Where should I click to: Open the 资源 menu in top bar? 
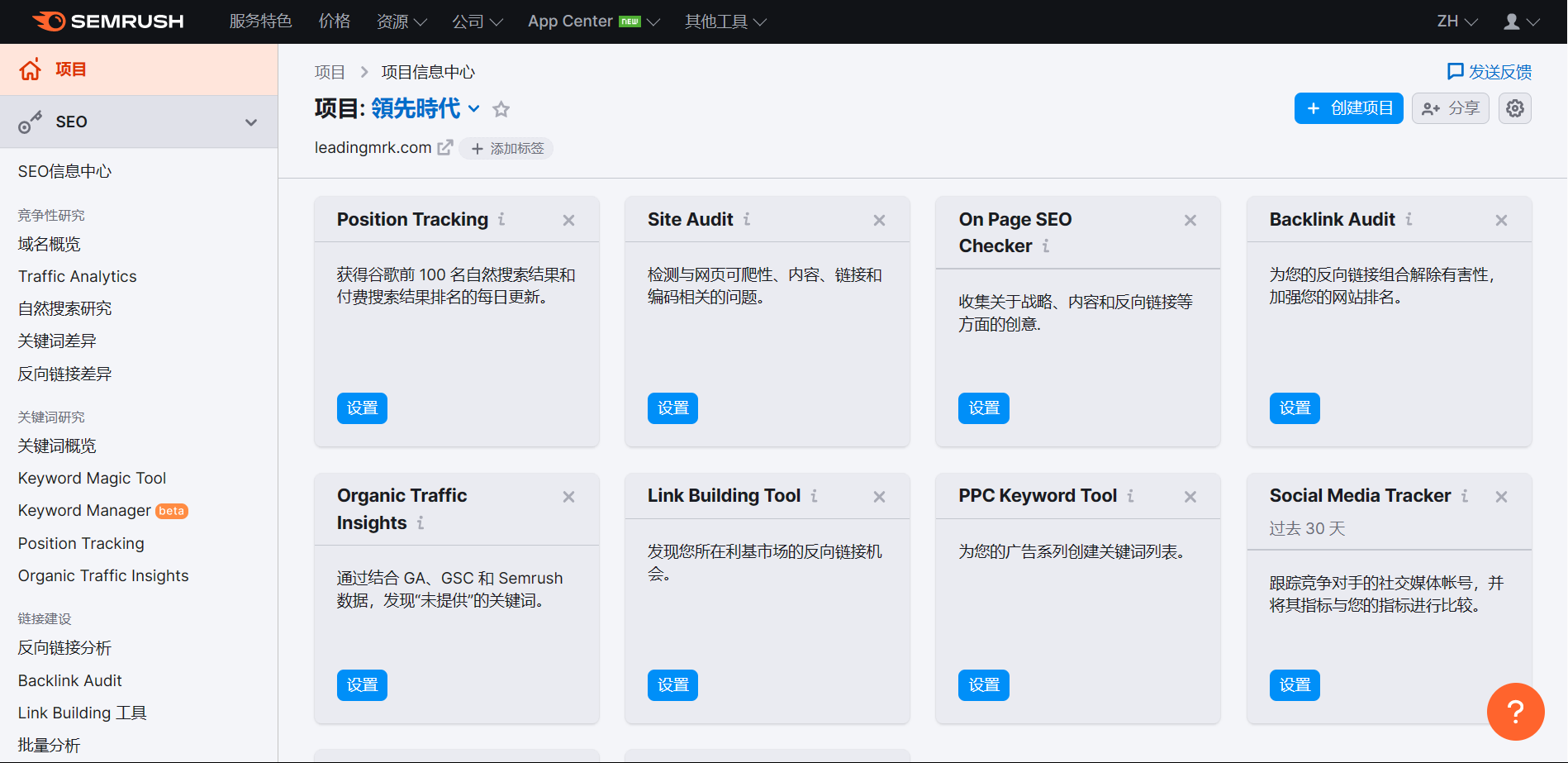(402, 21)
